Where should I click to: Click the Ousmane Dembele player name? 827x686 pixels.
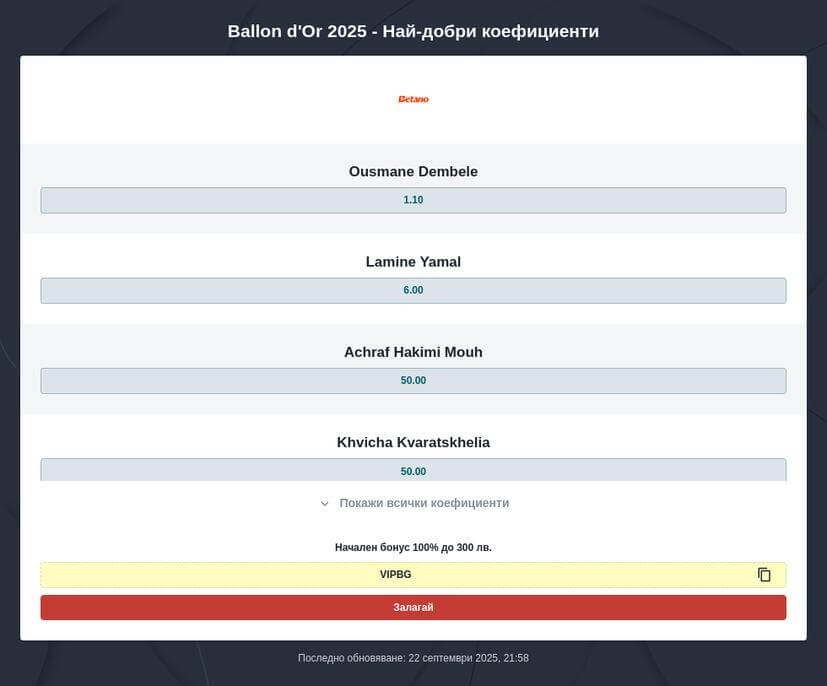pyautogui.click(x=413, y=172)
